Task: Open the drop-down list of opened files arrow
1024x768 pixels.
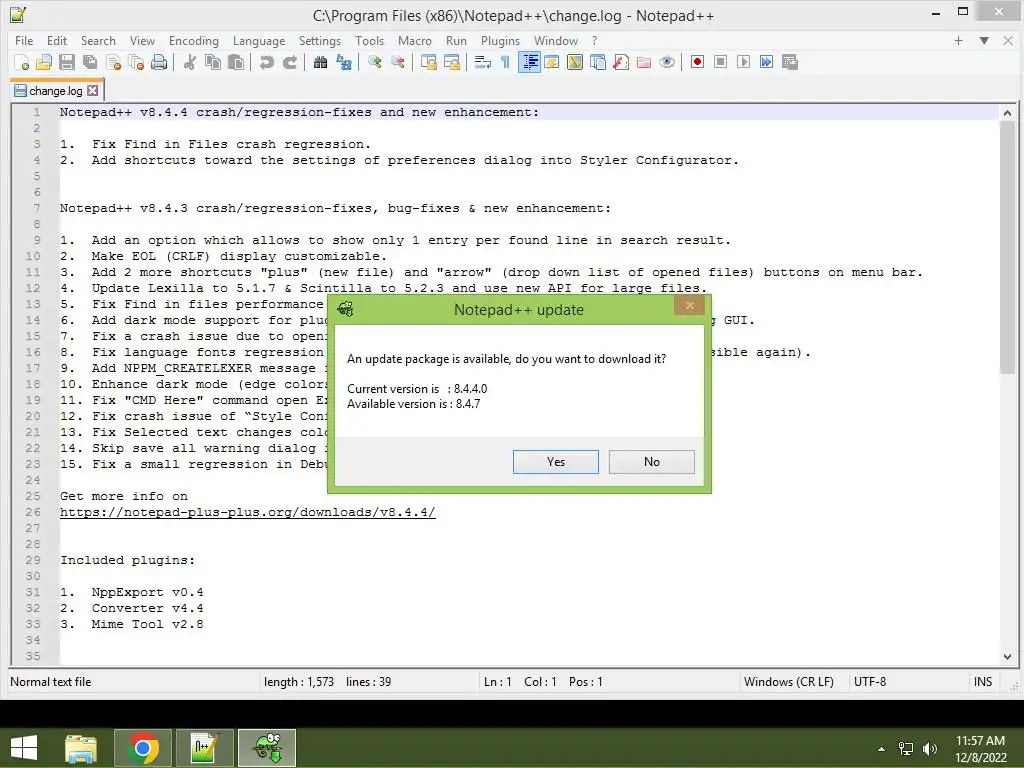Action: coord(984,40)
